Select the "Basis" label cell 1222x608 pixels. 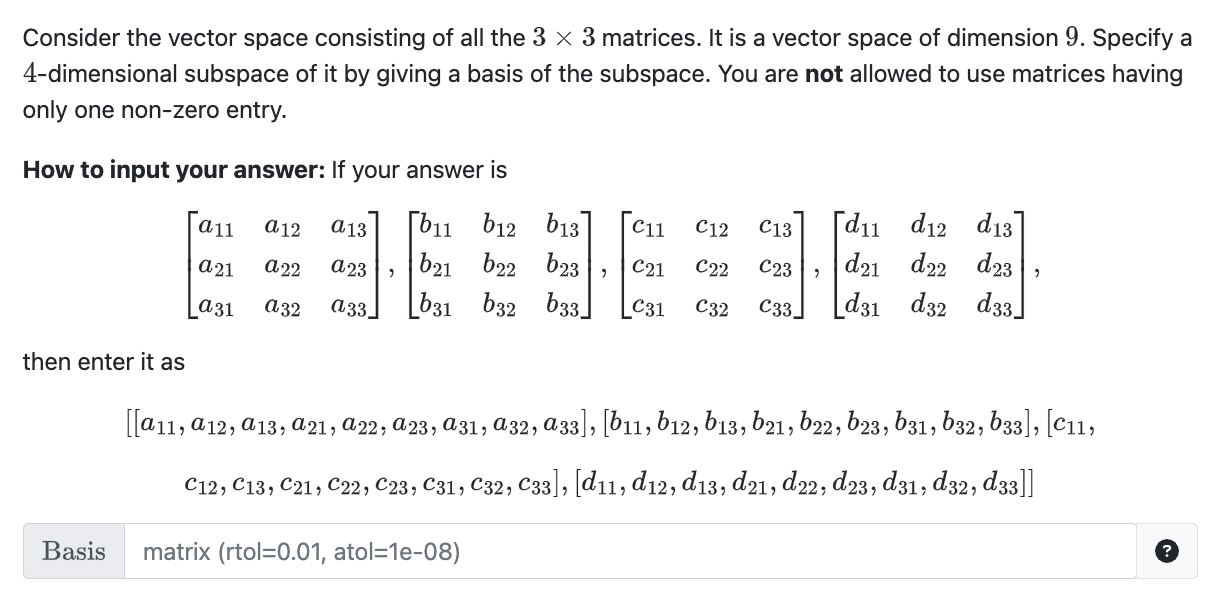pyautogui.click(x=73, y=551)
